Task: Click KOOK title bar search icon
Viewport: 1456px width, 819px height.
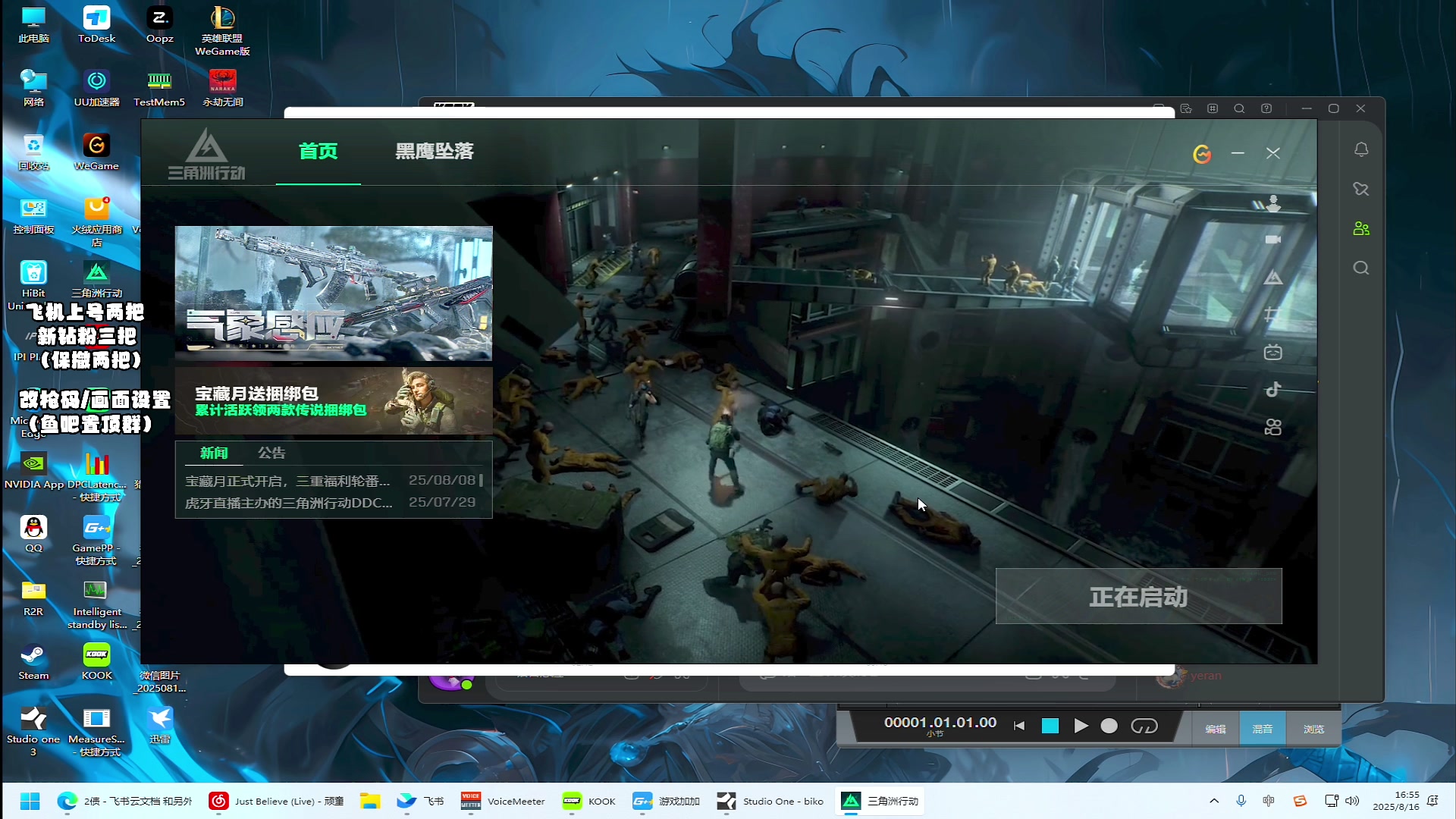Action: point(1239,108)
